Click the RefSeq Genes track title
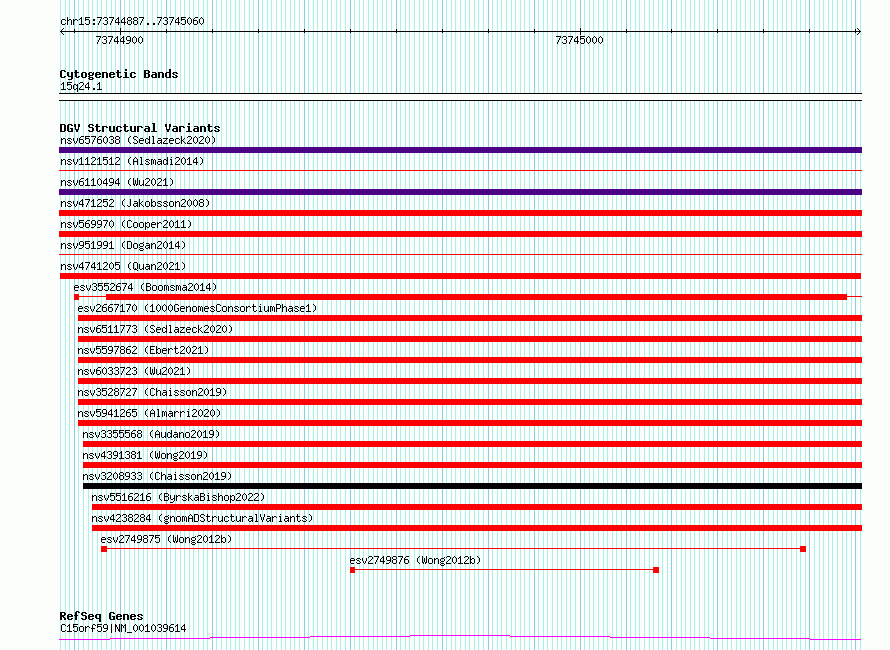This screenshot has height=650, width=890. pyautogui.click(x=102, y=616)
